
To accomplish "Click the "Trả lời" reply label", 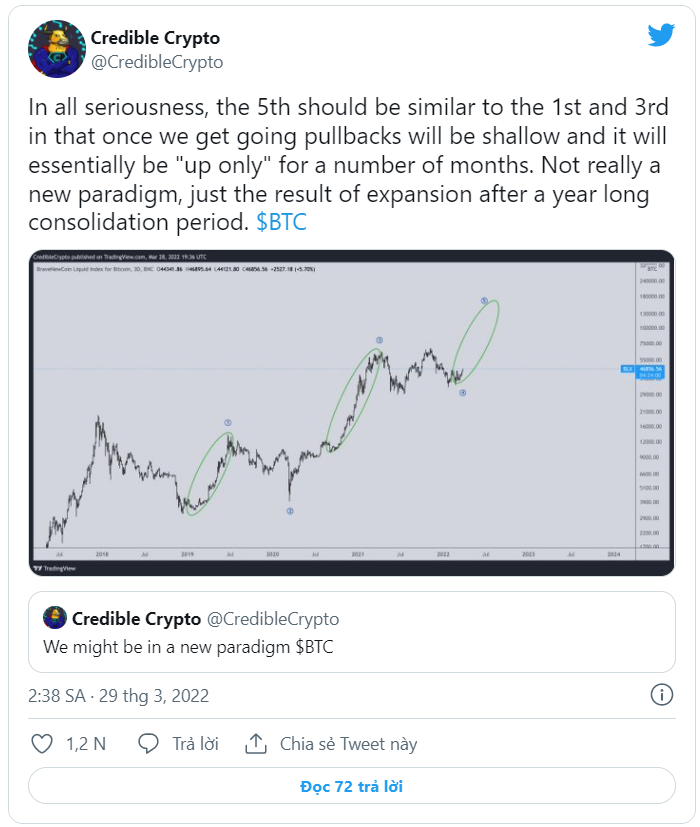I will coord(196,744).
